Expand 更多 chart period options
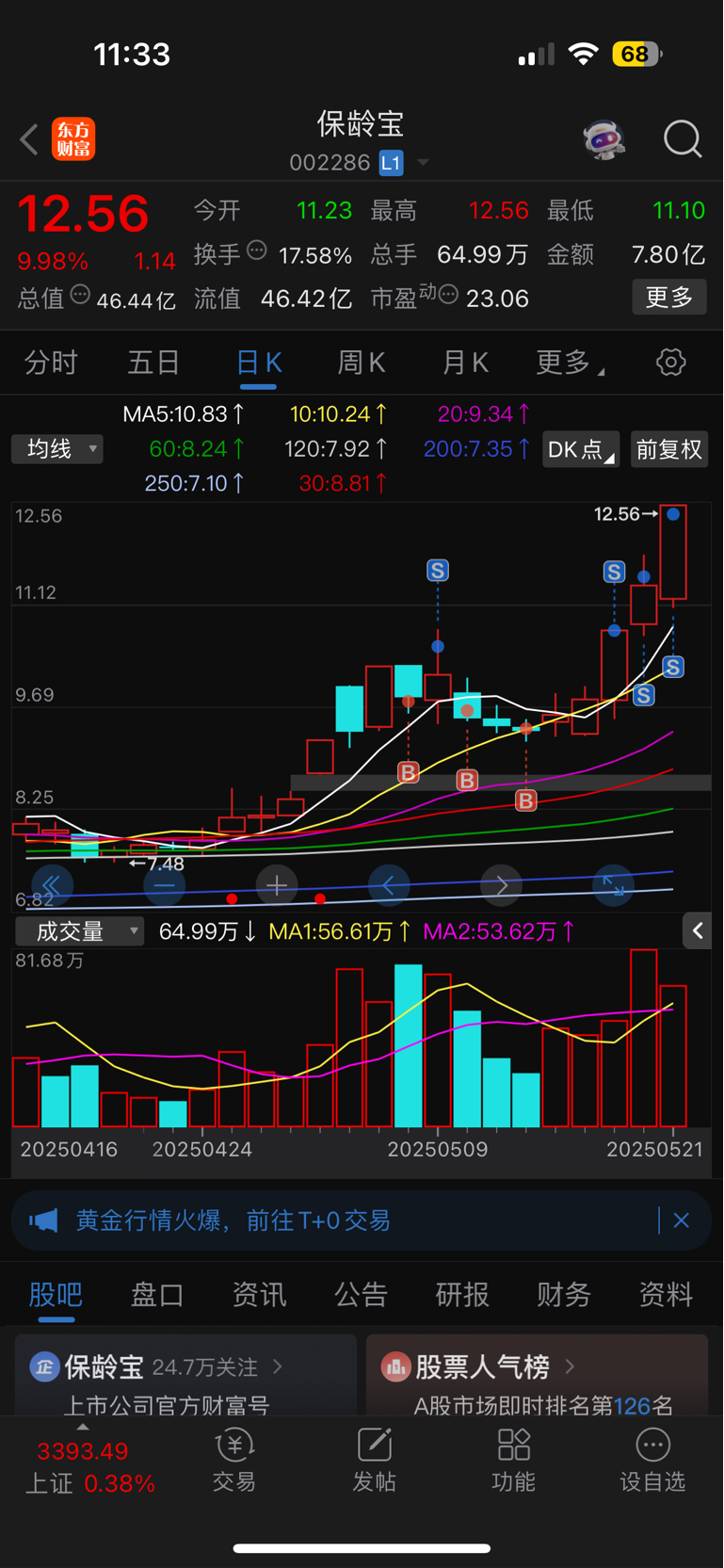The width and height of the screenshot is (724, 1568). (x=569, y=363)
